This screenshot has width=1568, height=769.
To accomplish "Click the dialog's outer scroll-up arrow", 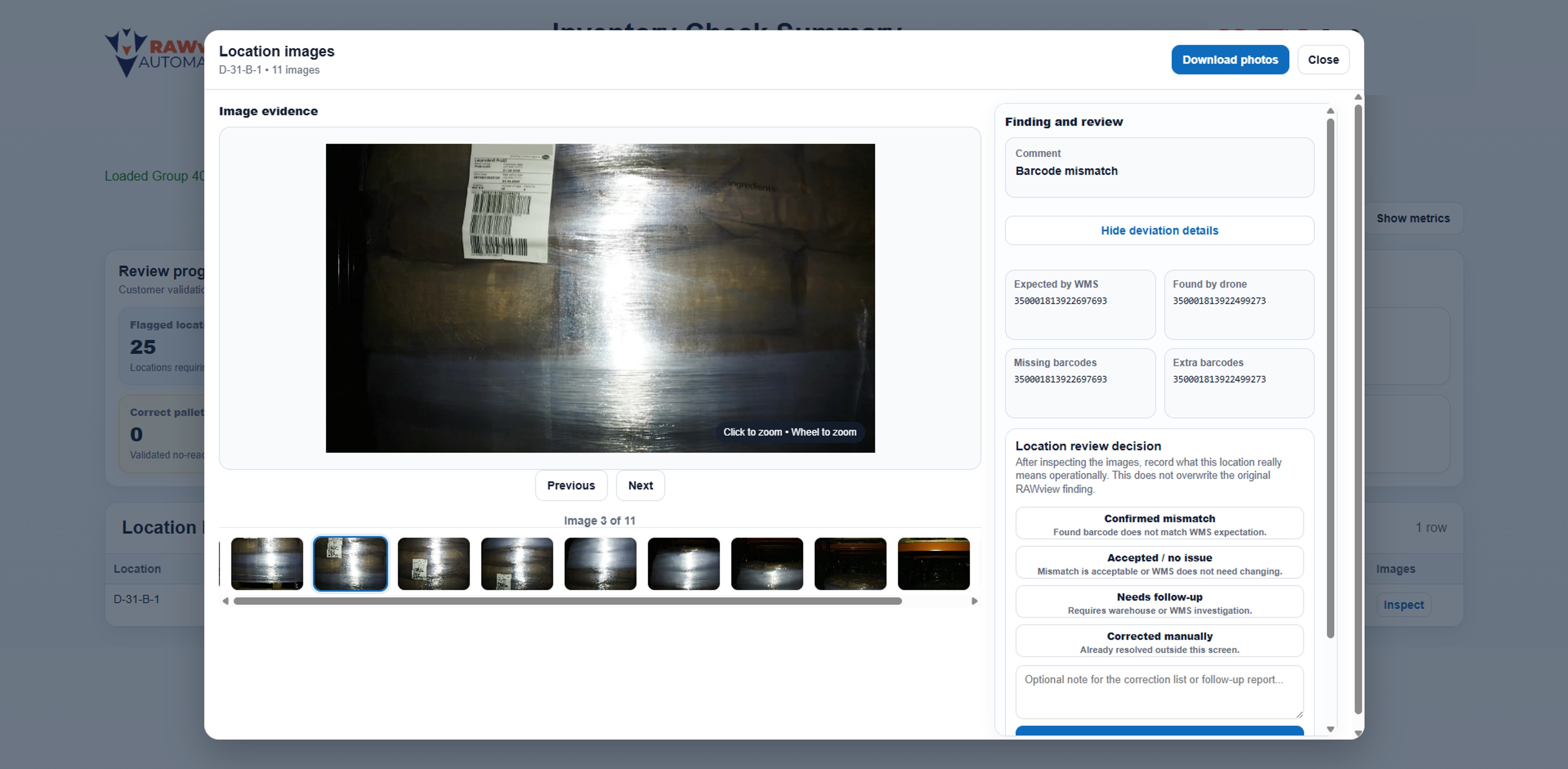I will pos(1357,97).
